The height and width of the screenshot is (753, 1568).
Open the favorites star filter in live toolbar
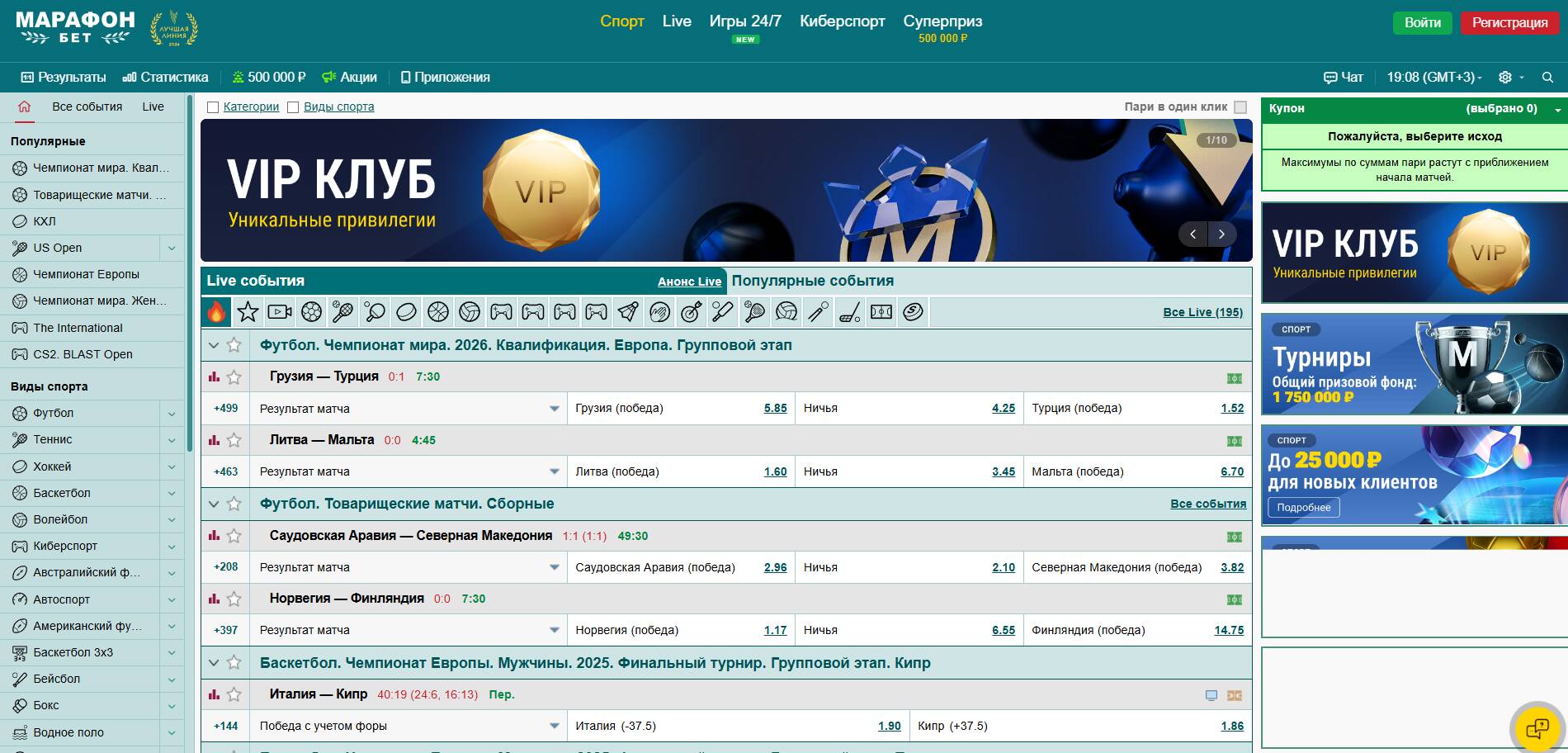pos(248,312)
